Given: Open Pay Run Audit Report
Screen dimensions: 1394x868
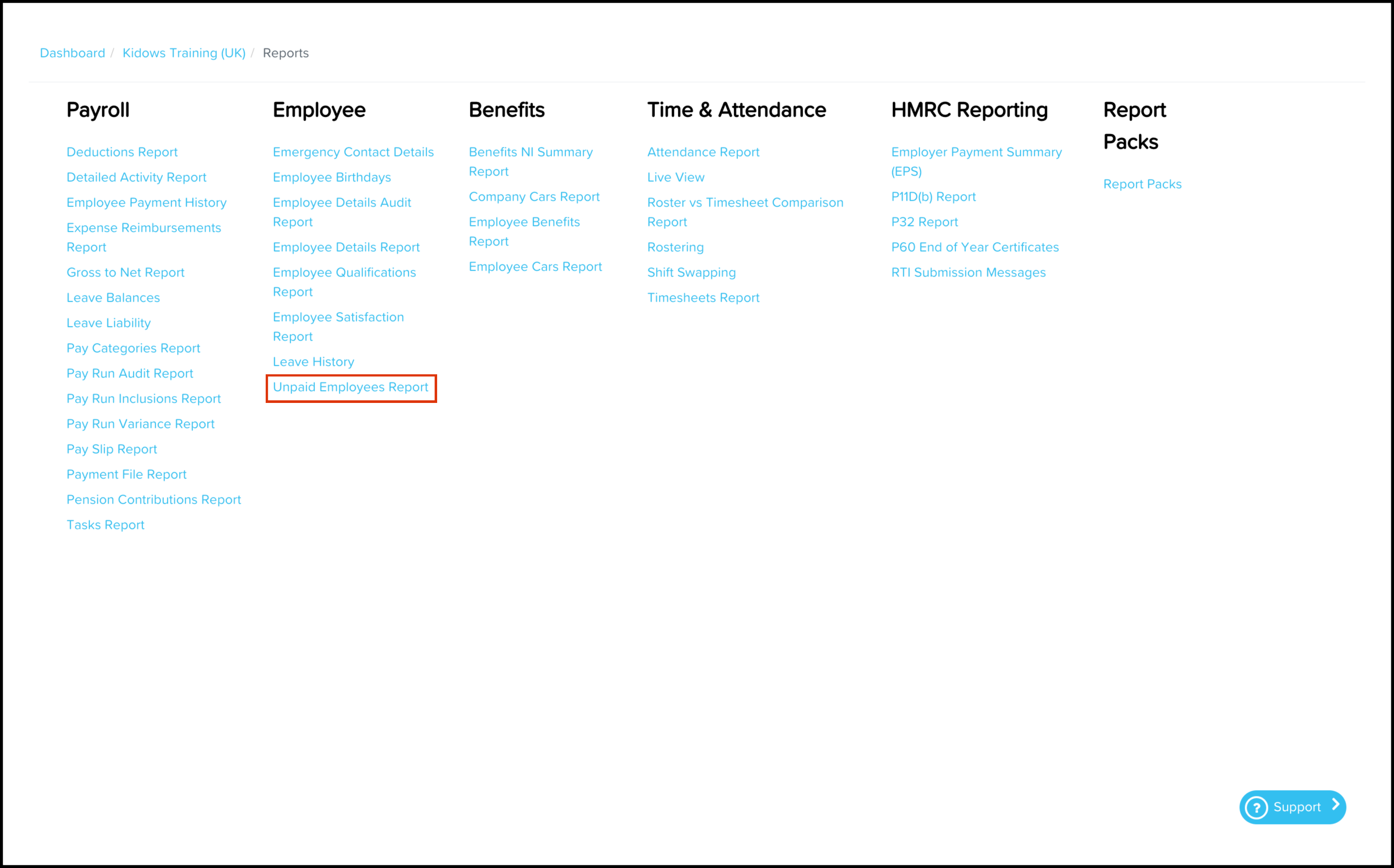Looking at the screenshot, I should click(130, 374).
